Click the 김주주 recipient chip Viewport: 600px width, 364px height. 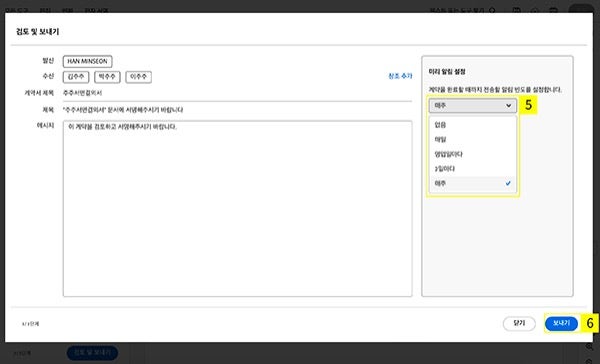click(x=76, y=77)
